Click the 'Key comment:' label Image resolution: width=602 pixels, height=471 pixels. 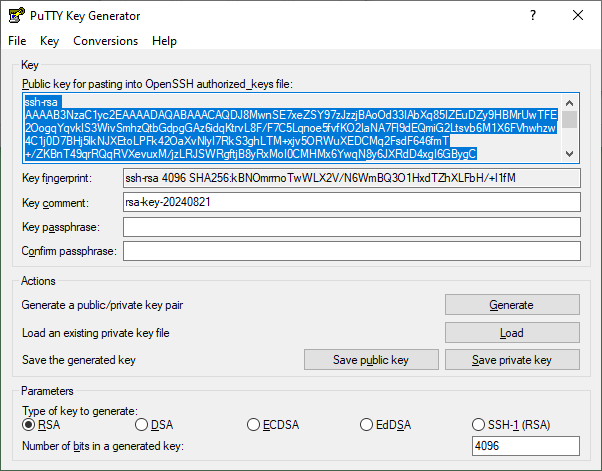click(55, 203)
